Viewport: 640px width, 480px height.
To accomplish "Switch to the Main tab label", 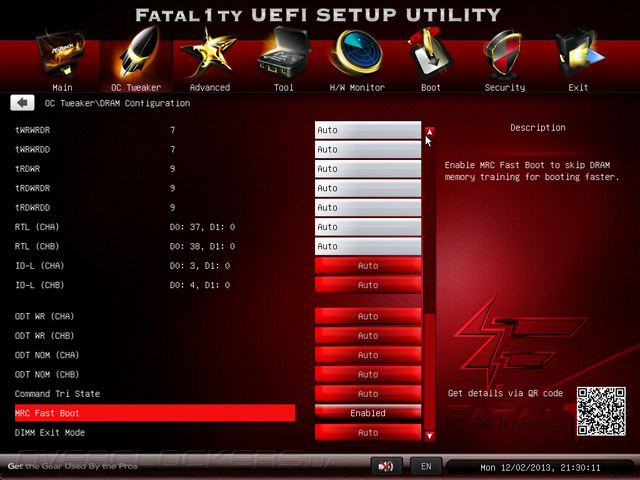I will [62, 87].
